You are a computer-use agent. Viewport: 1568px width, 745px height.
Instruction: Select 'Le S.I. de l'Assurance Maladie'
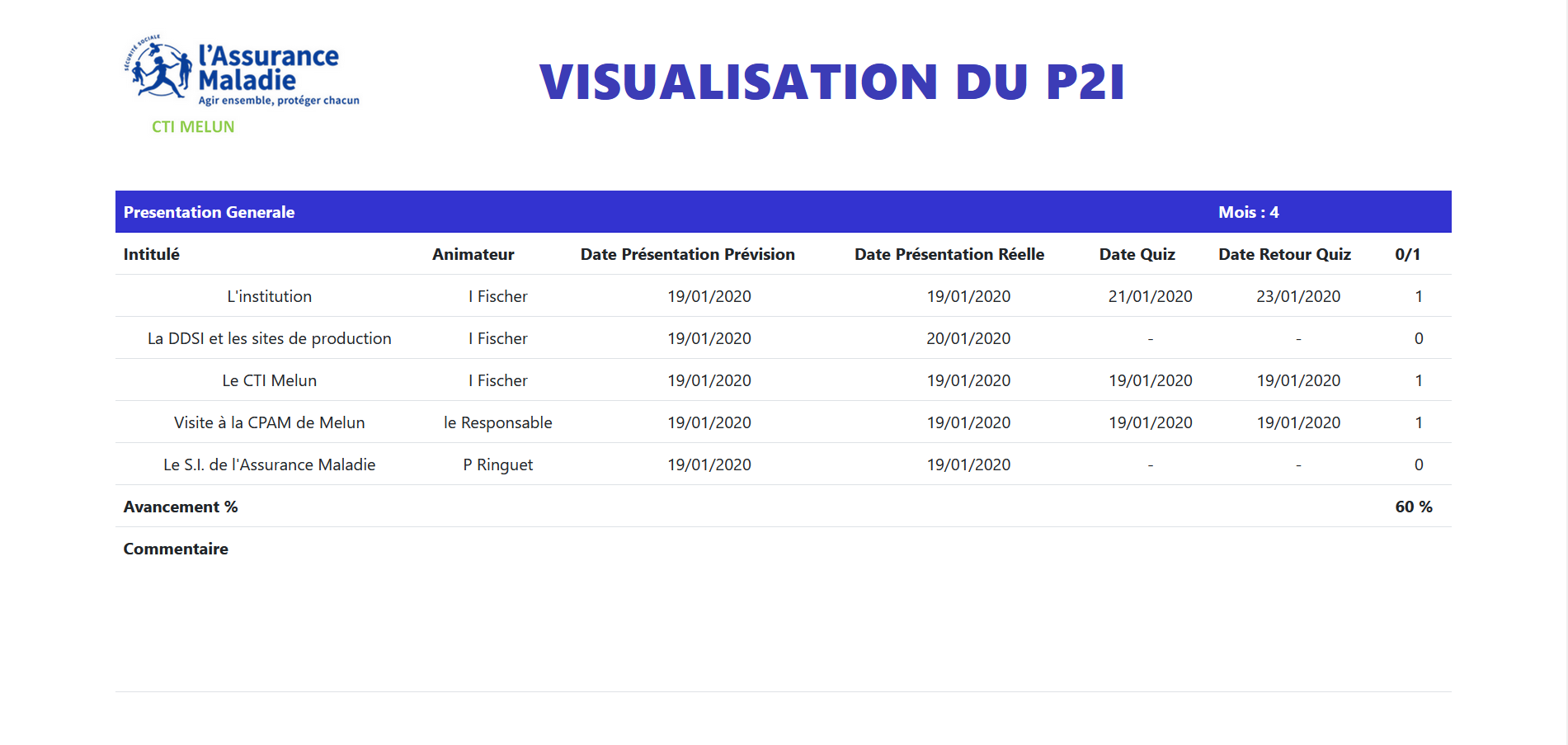click(x=270, y=464)
